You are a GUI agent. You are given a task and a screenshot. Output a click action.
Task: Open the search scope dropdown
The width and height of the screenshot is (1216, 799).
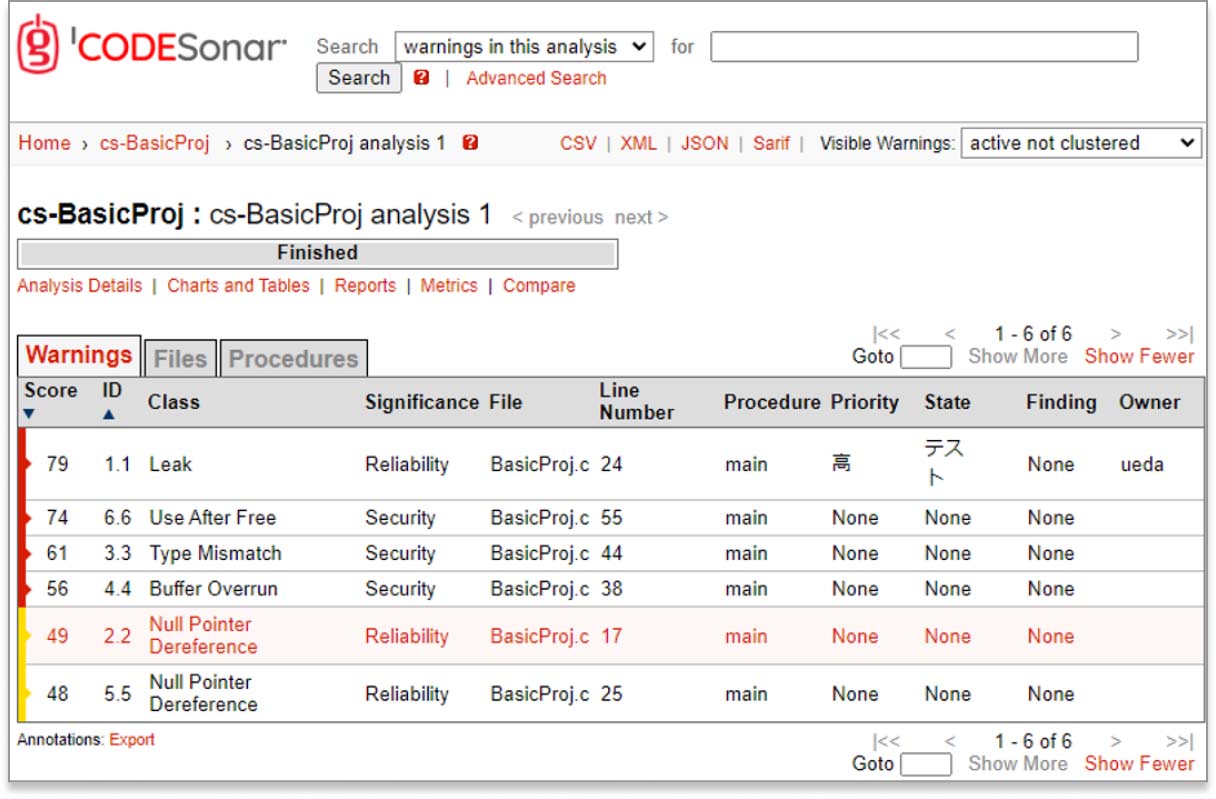524,47
